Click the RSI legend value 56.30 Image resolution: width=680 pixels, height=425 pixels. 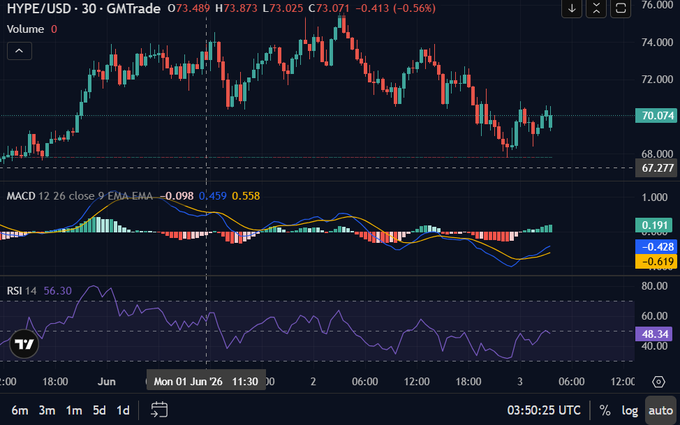[x=58, y=291]
